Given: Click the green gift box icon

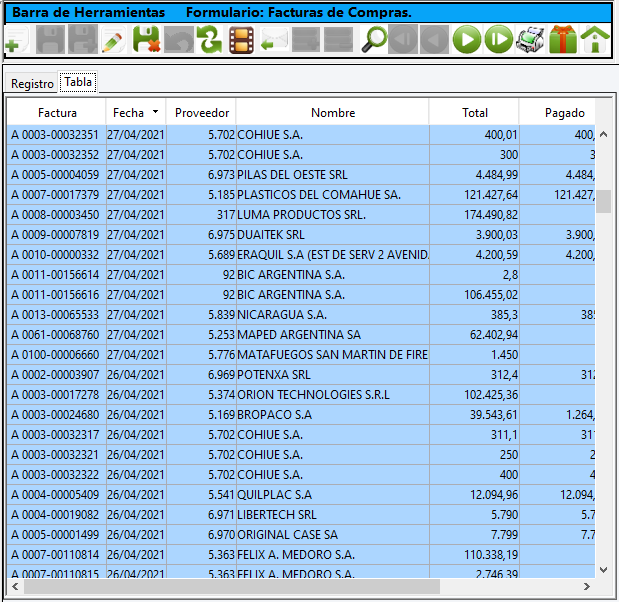Looking at the screenshot, I should coord(563,39).
